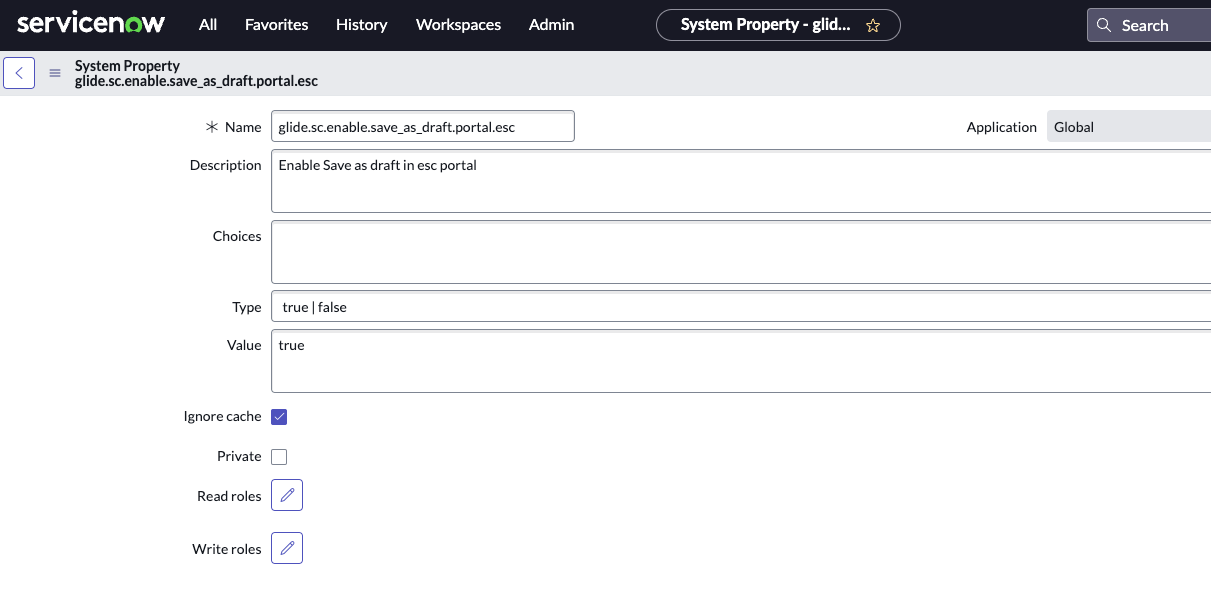This screenshot has height=590, width=1211.
Task: Unfavorite the System Property record via star icon
Action: click(x=873, y=25)
